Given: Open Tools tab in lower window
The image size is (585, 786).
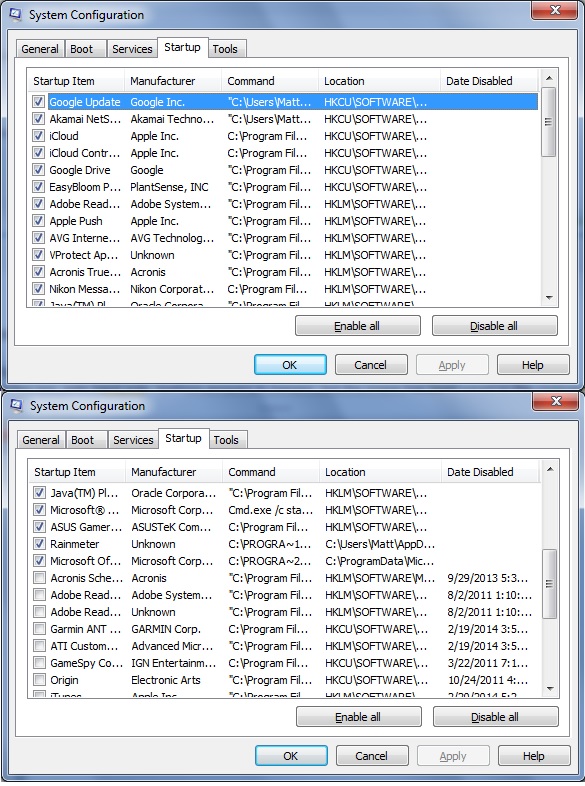Looking at the screenshot, I should click(226, 440).
